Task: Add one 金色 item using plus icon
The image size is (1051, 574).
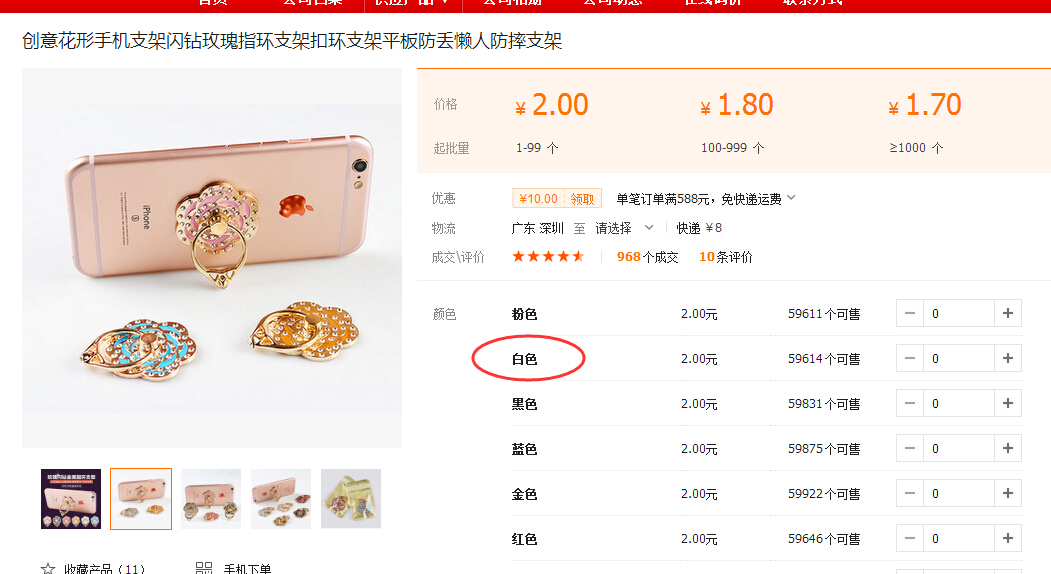Action: pos(1007,493)
